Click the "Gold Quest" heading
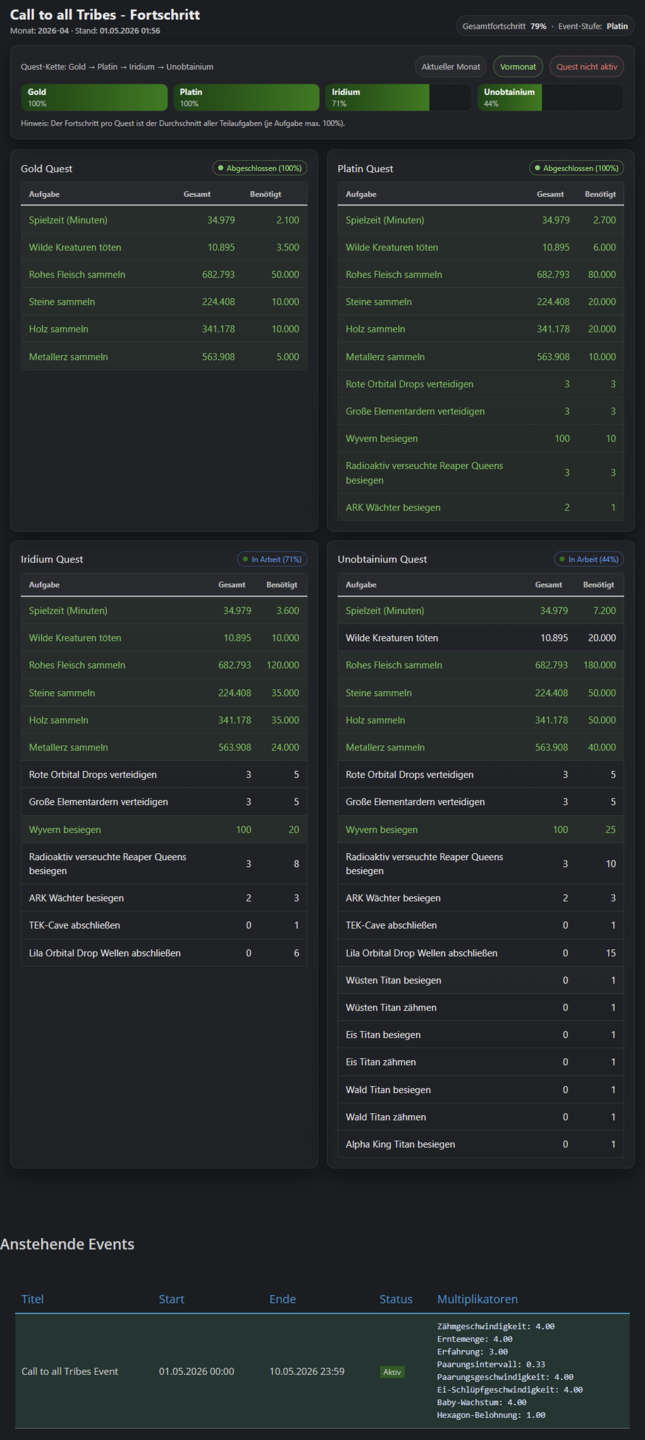The image size is (645, 1440). point(47,169)
